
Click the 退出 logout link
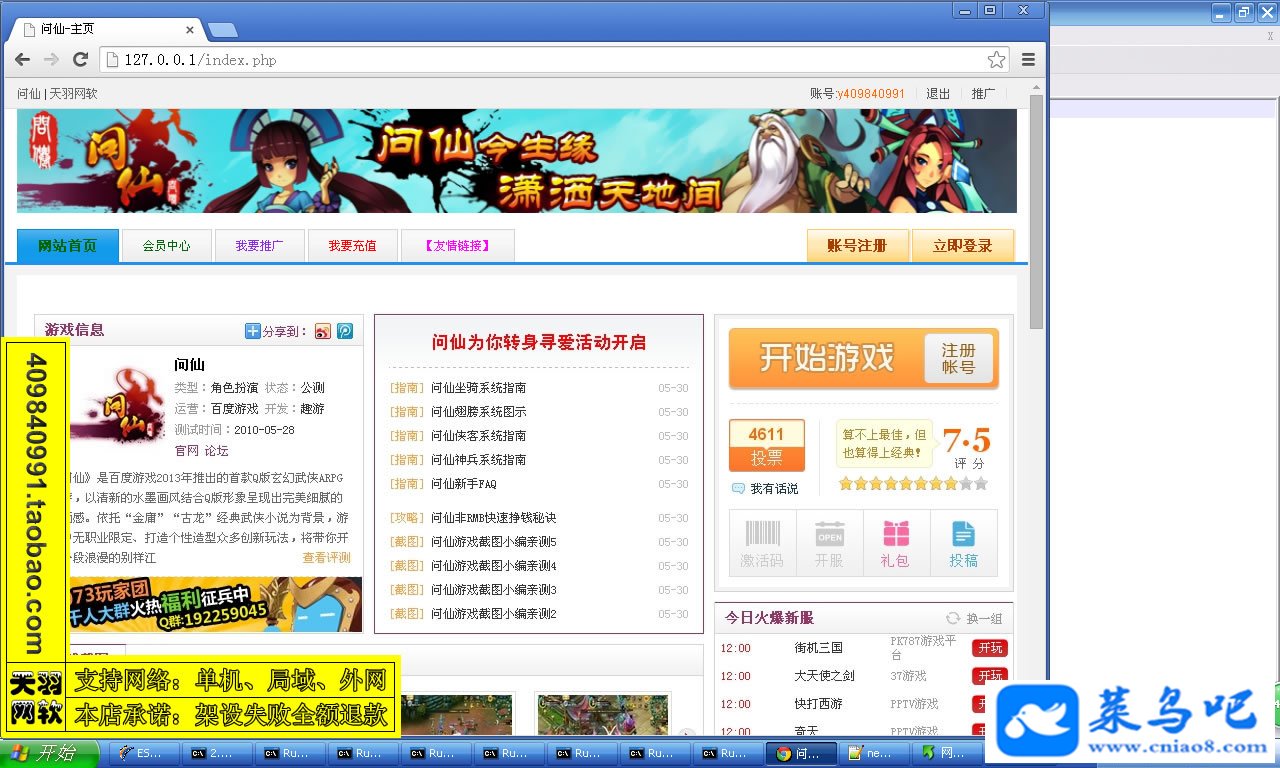(938, 94)
